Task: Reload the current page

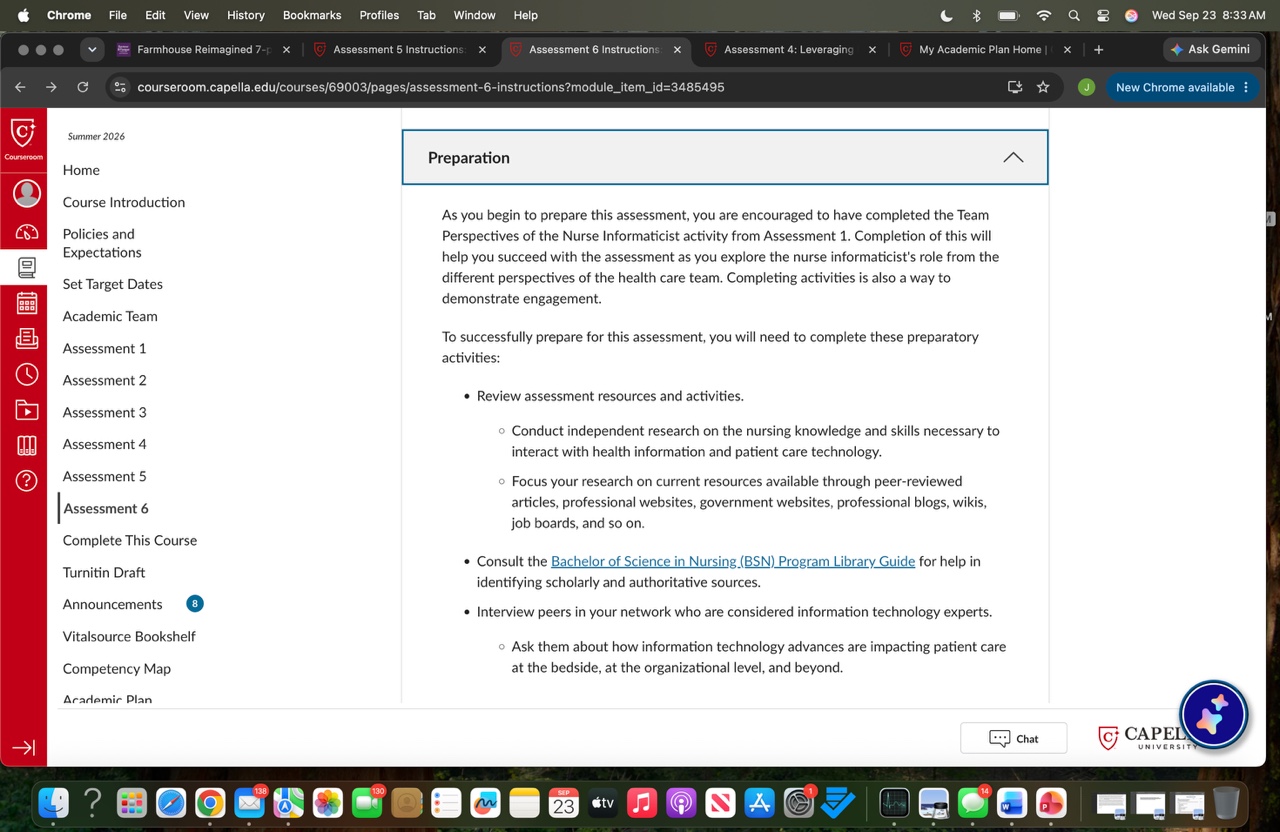Action: pyautogui.click(x=83, y=87)
